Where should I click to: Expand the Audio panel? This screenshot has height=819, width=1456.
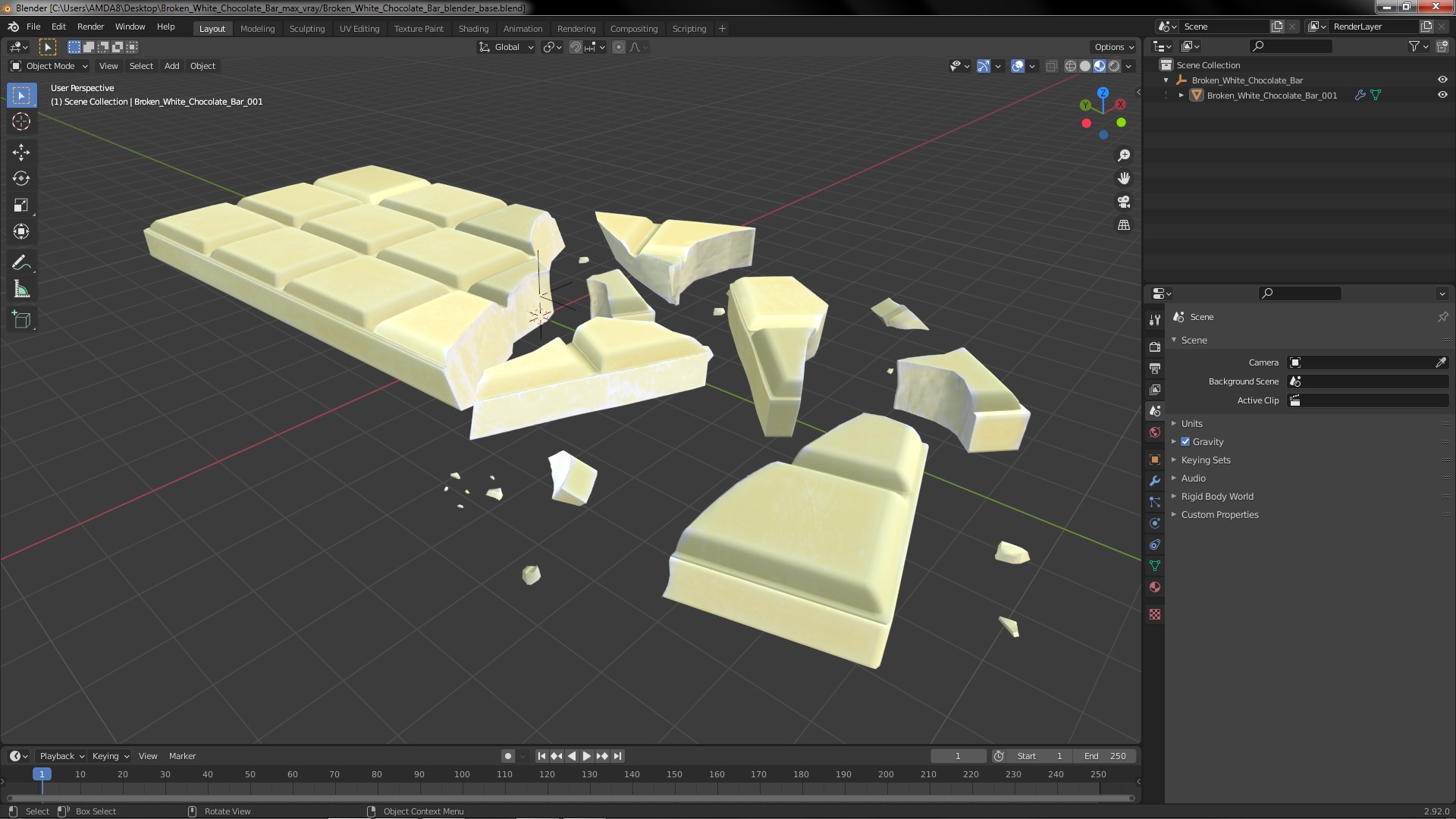pos(1193,478)
